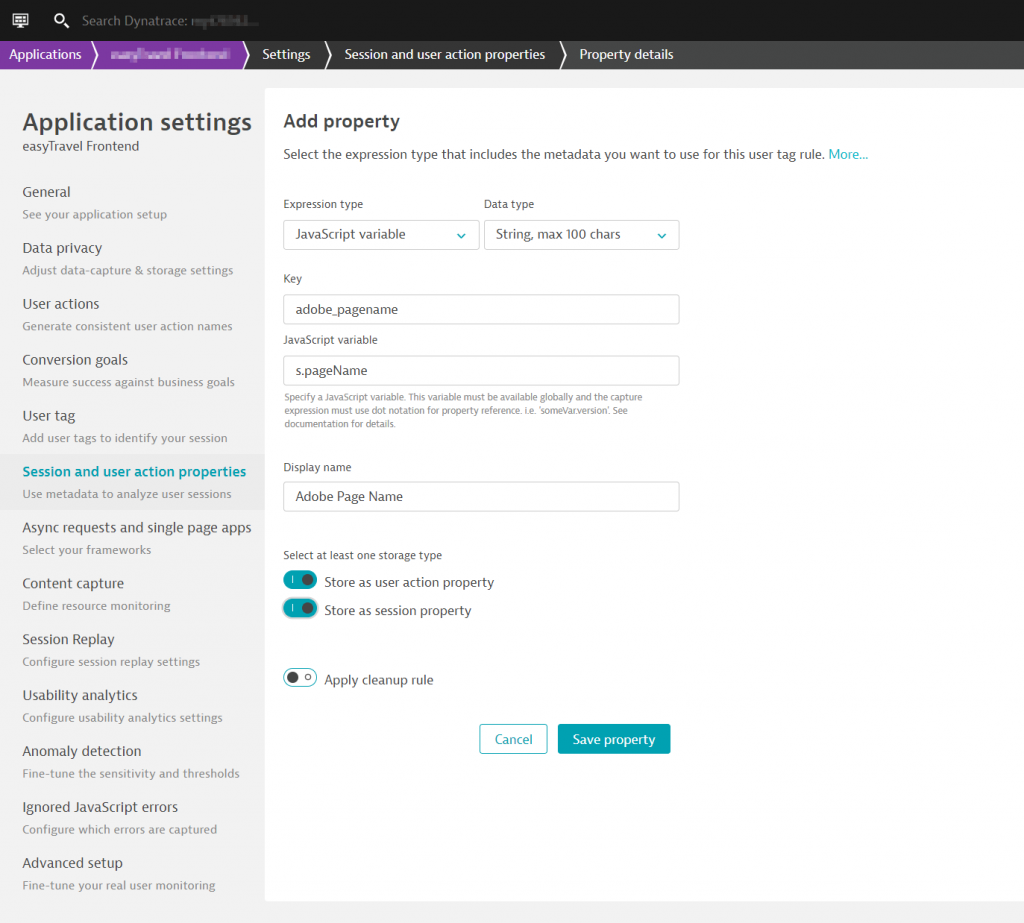1024x923 pixels.
Task: Go to Conversion goals settings
Action: tap(74, 359)
